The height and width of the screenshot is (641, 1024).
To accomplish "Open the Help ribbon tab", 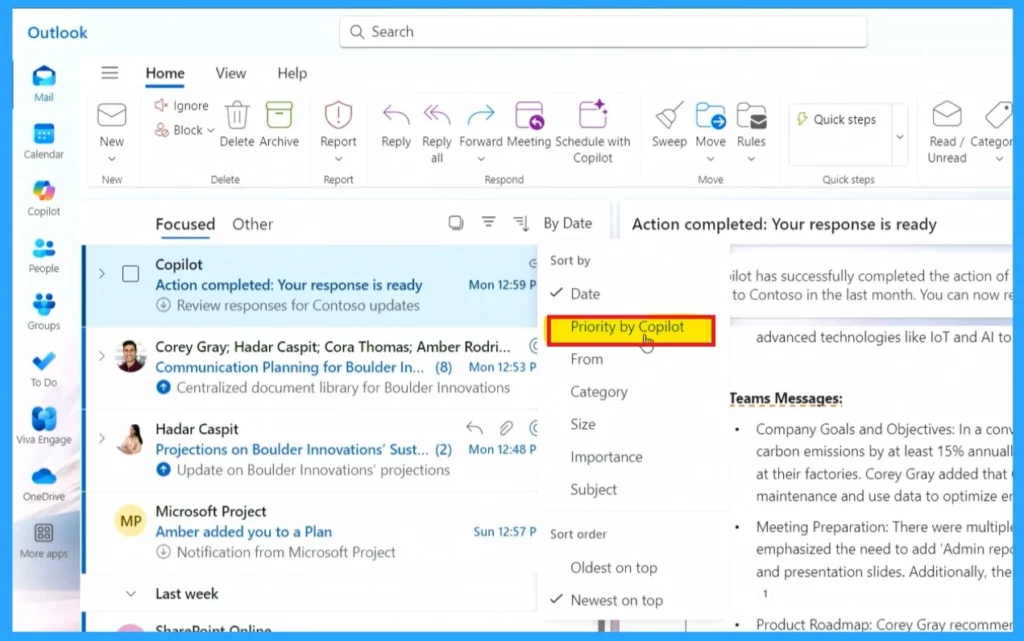I will click(x=292, y=73).
